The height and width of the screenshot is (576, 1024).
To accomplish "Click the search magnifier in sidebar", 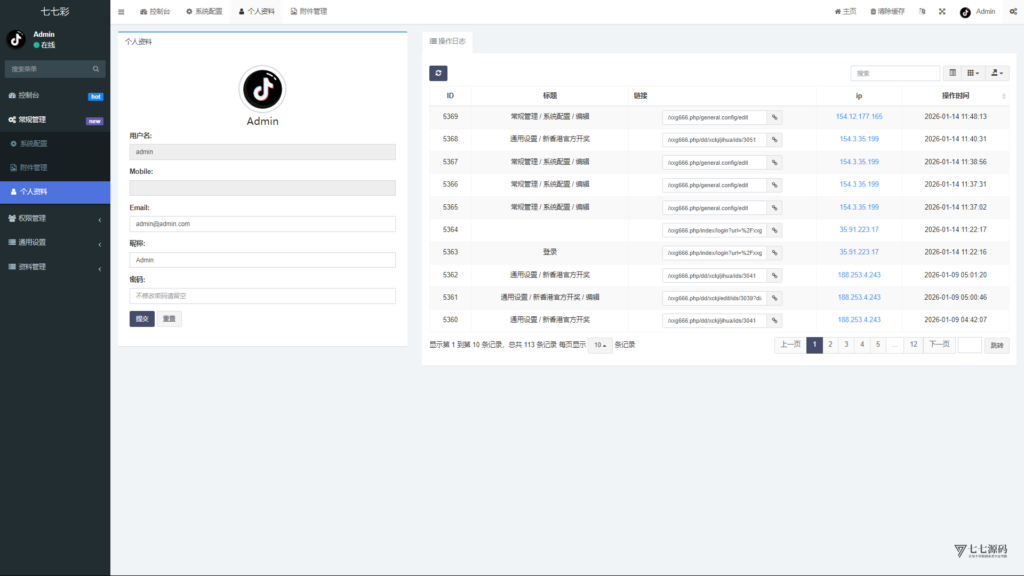I will 96,69.
